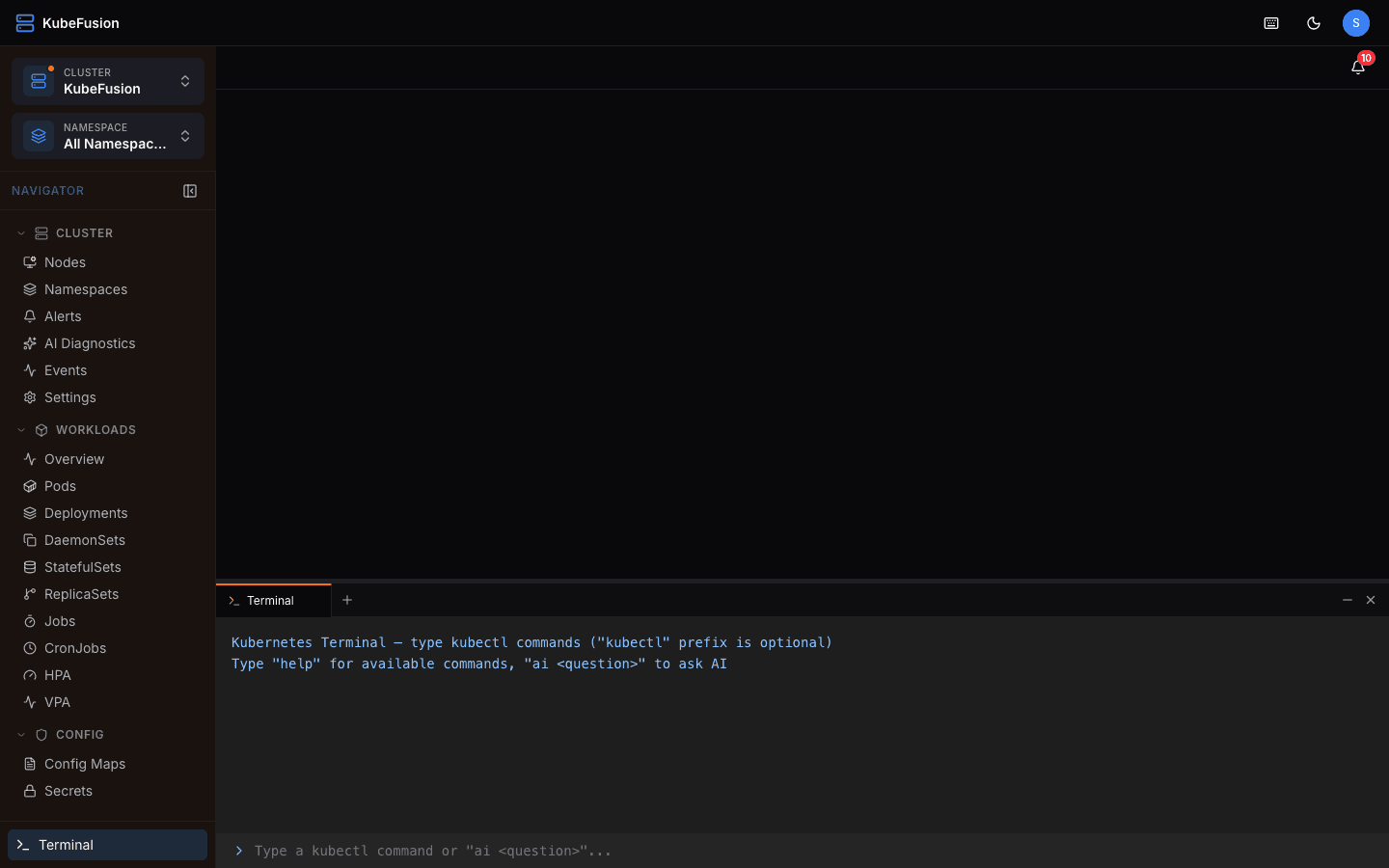Select Deployments in the navigator
Viewport: 1389px width, 868px height.
(x=85, y=512)
